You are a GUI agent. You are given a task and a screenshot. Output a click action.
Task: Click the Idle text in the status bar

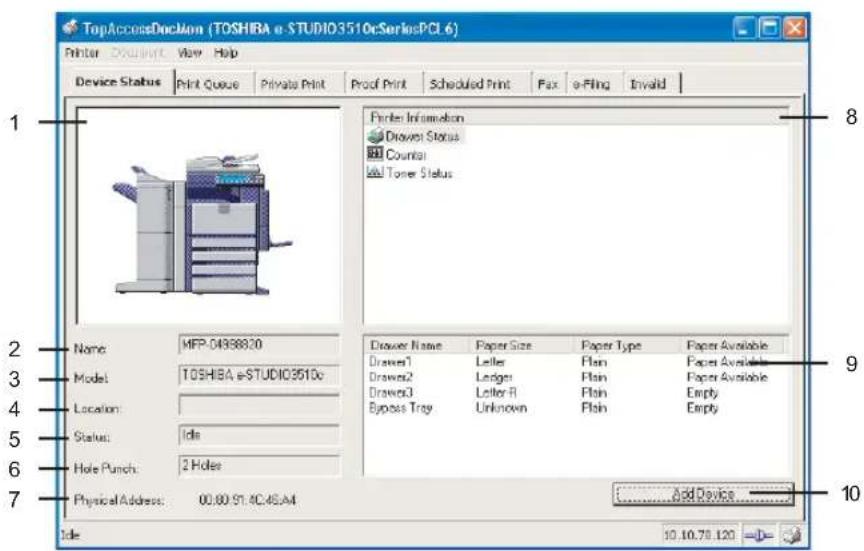tap(70, 534)
